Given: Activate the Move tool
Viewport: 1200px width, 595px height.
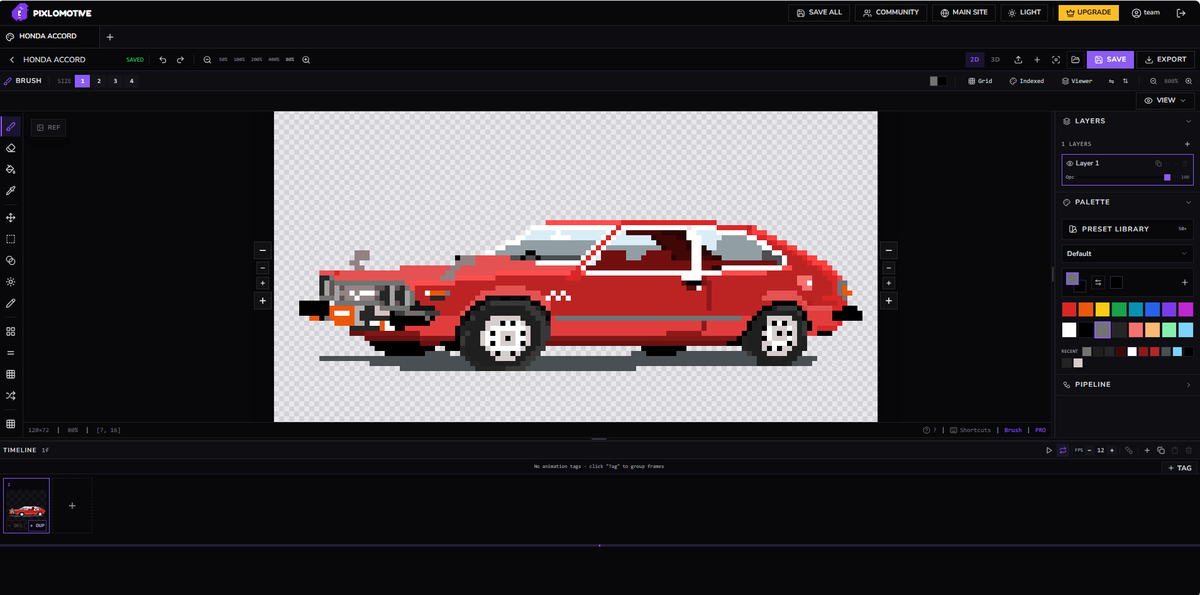Looking at the screenshot, I should tap(11, 217).
